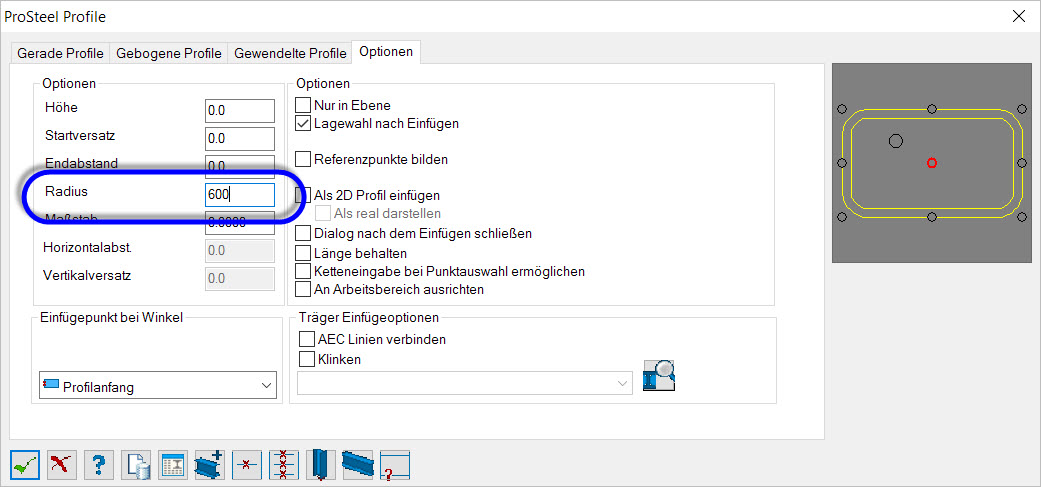1041x487 pixels.
Task: Select the Optionen tab
Action: 386,52
